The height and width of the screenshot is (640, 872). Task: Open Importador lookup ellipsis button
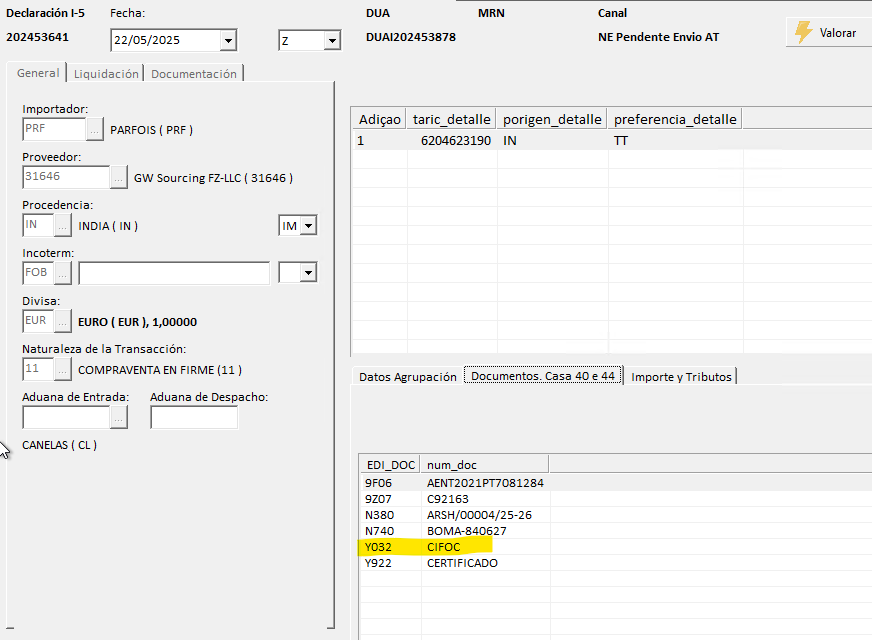tap(95, 129)
